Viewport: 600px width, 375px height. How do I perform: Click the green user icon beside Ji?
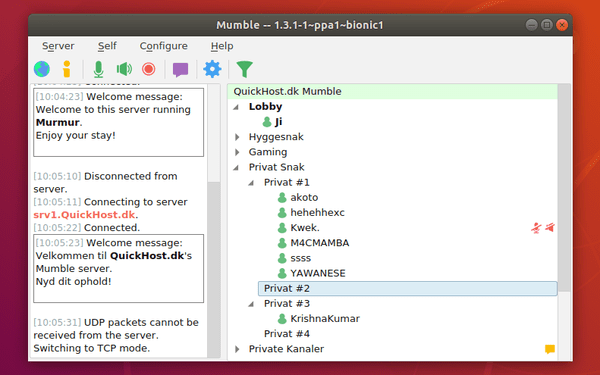point(267,122)
